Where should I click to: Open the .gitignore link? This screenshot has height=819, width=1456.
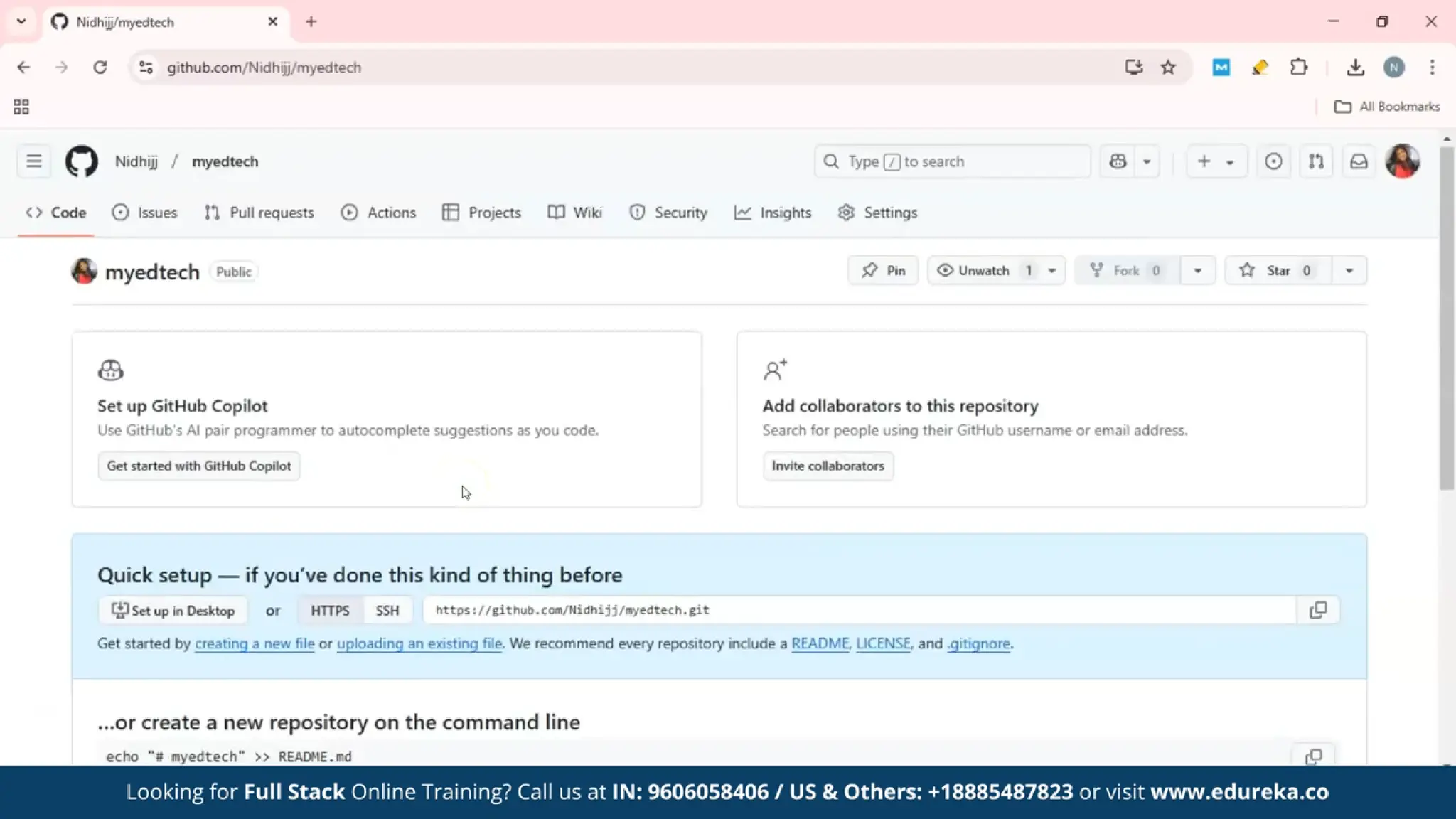tap(978, 643)
